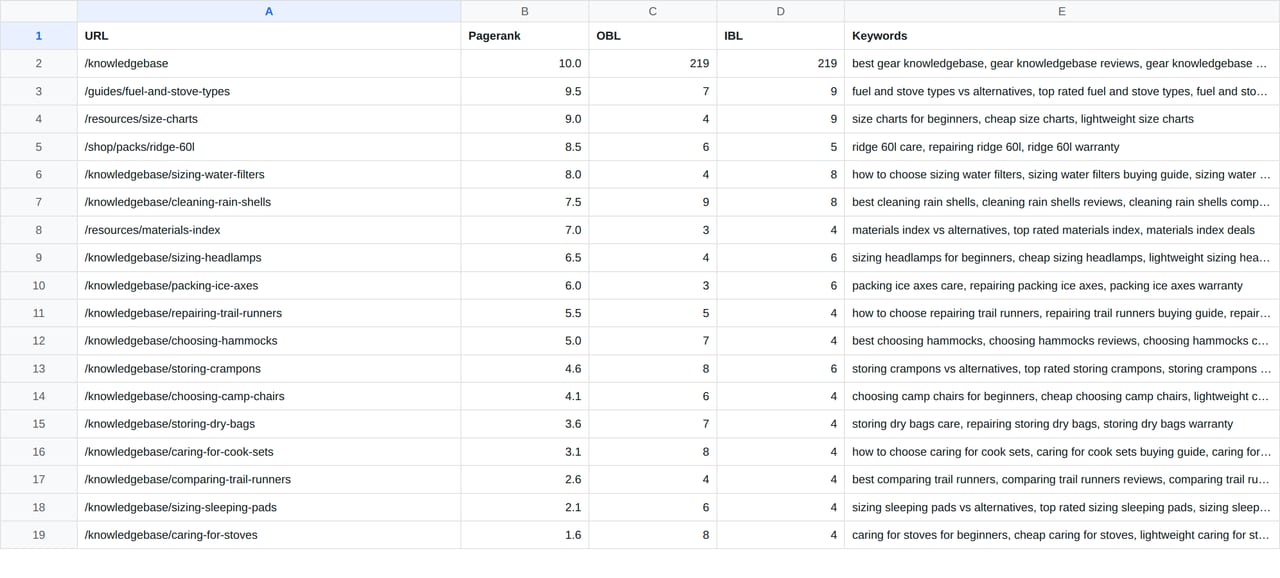Select the /shop/packs/ridge-60l cell
The width and height of the screenshot is (1280, 578).
coord(269,147)
